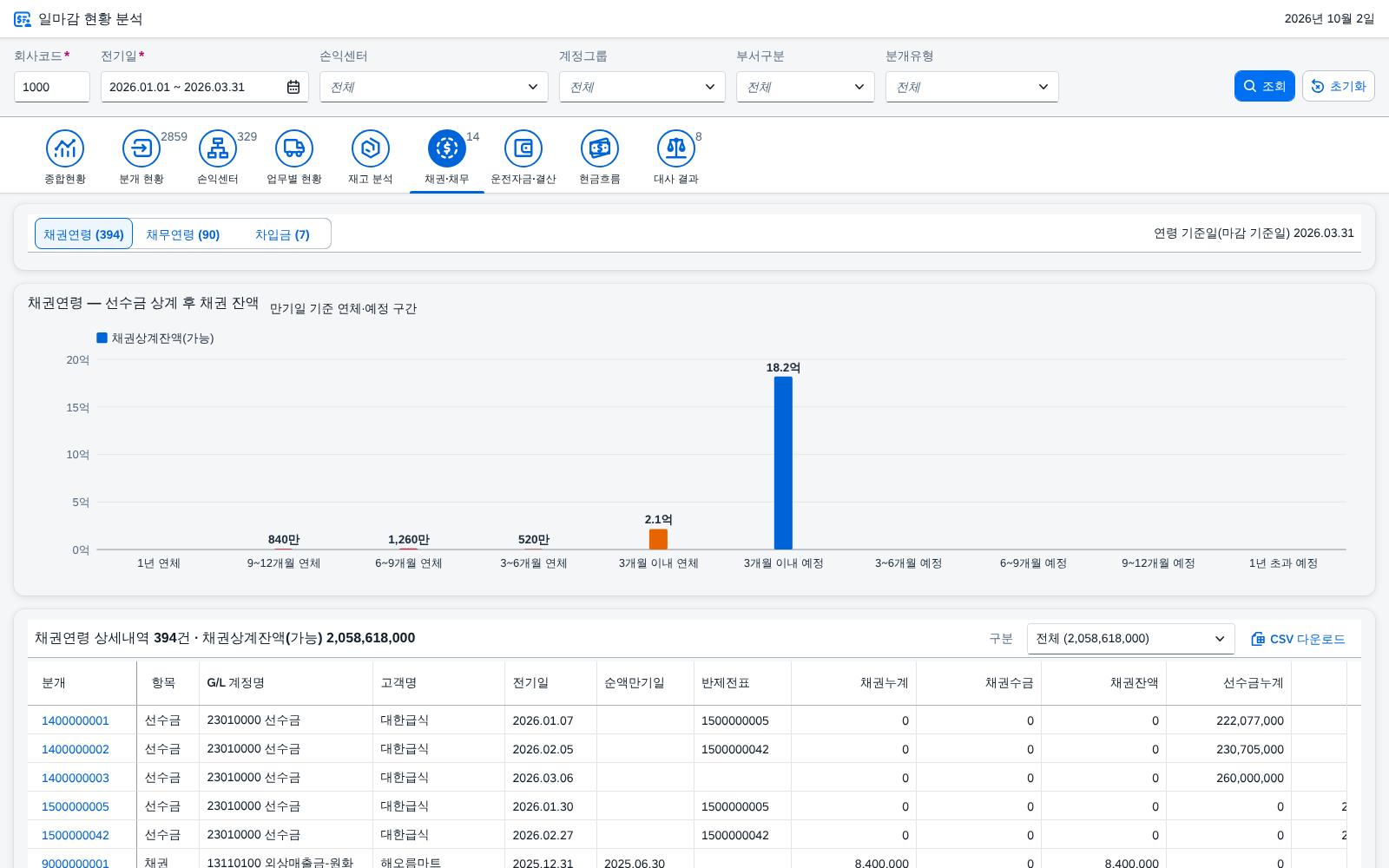Screen dimensions: 1389x868
Task: Download data with CSV 다운로드
Action: pyautogui.click(x=1299, y=639)
